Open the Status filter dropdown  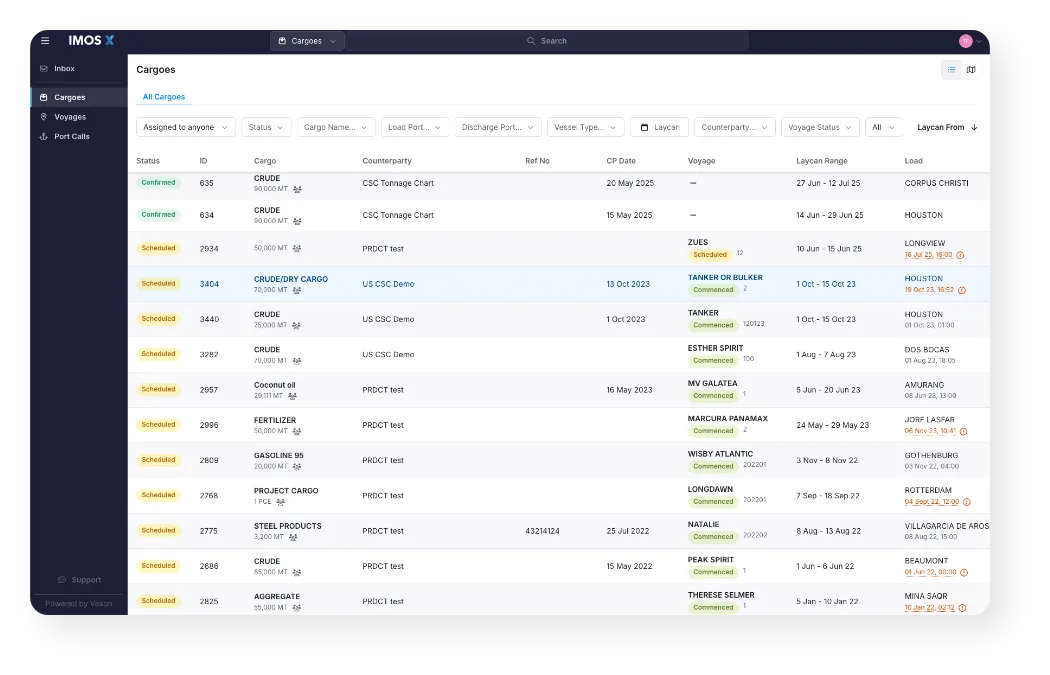coord(266,128)
